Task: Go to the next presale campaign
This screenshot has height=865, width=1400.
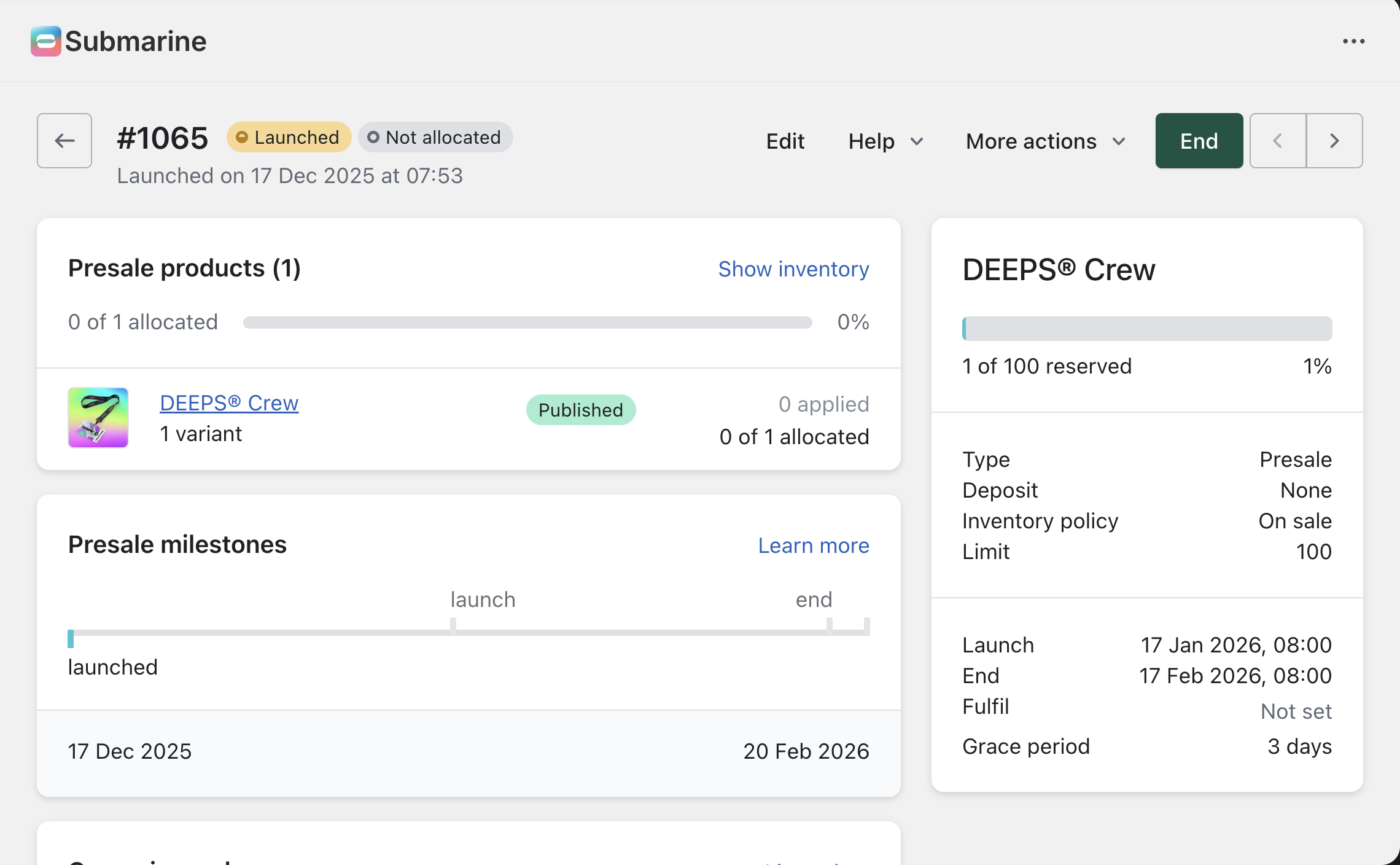Action: (1334, 141)
